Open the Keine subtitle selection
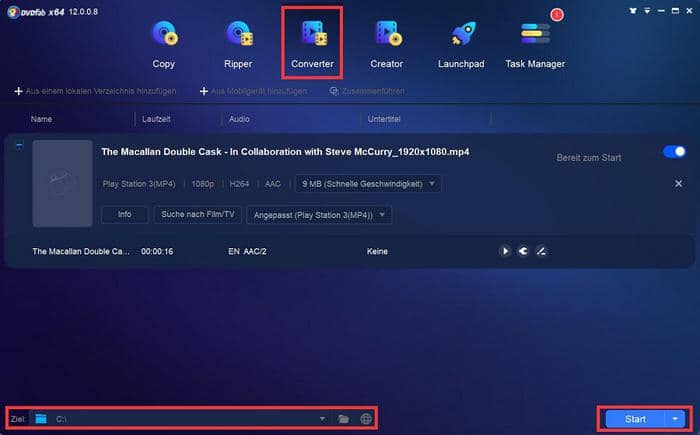700x435 pixels. pos(377,251)
